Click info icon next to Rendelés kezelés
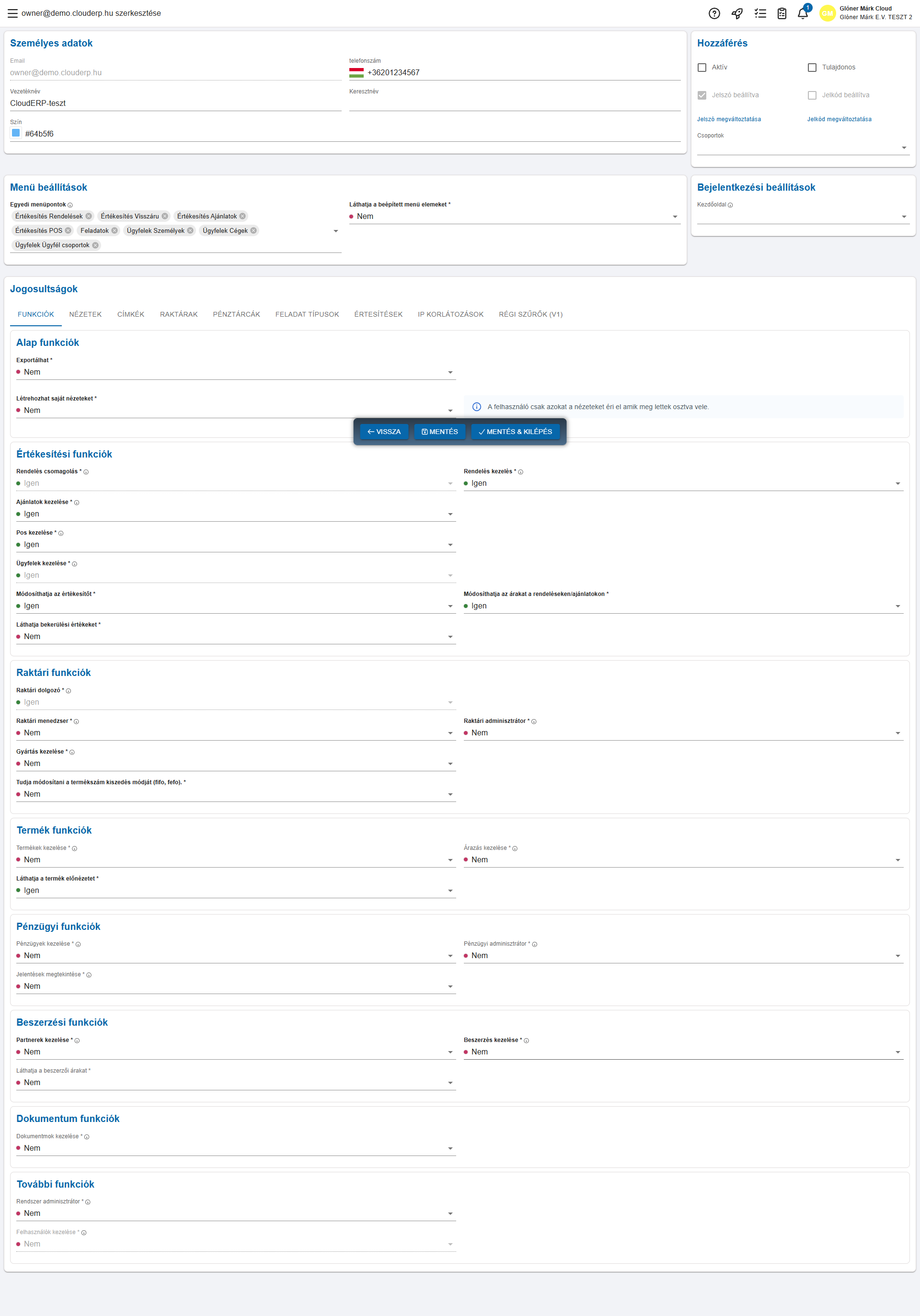 520,472
